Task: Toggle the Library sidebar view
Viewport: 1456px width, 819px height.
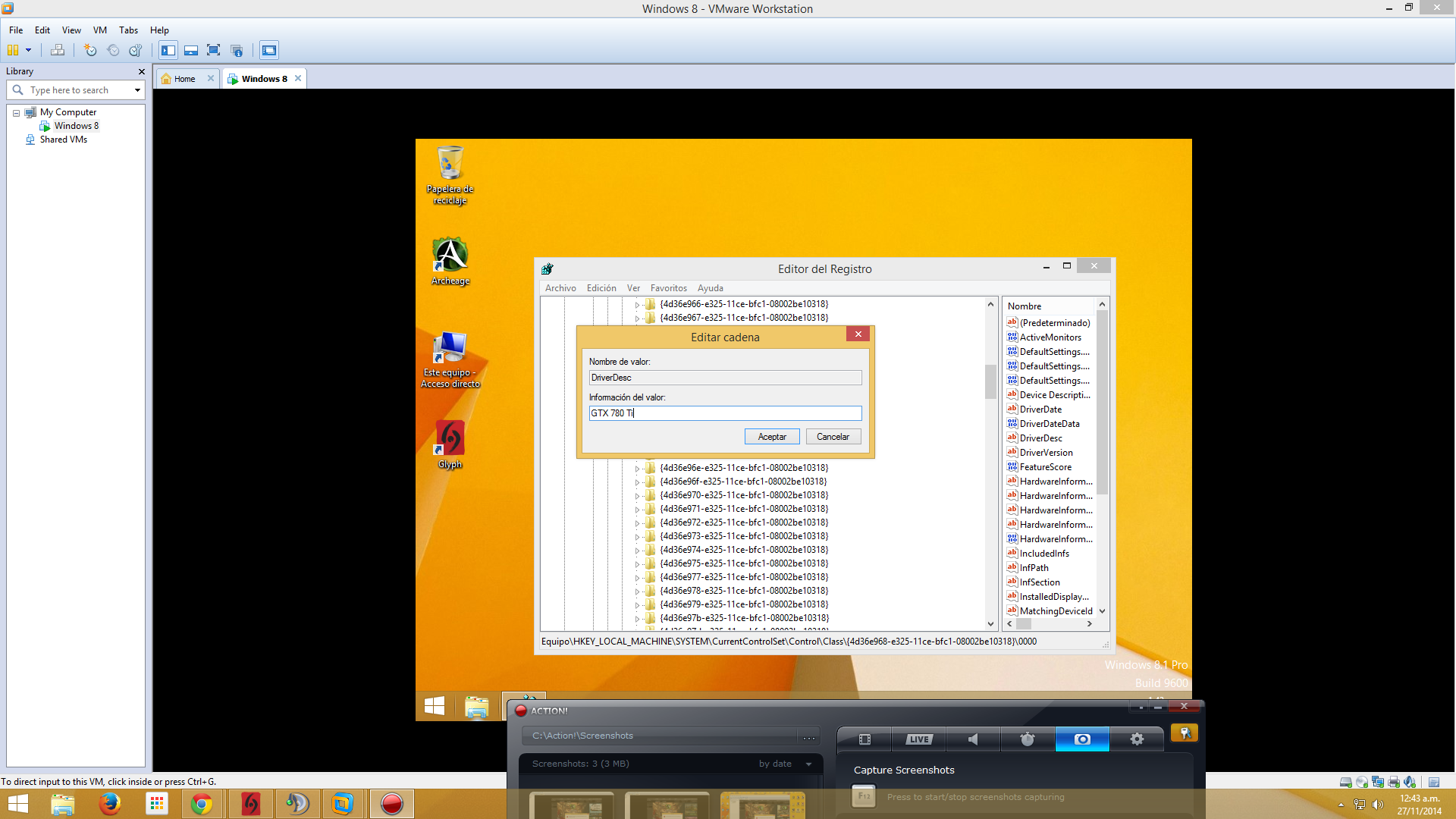Action: point(168,50)
